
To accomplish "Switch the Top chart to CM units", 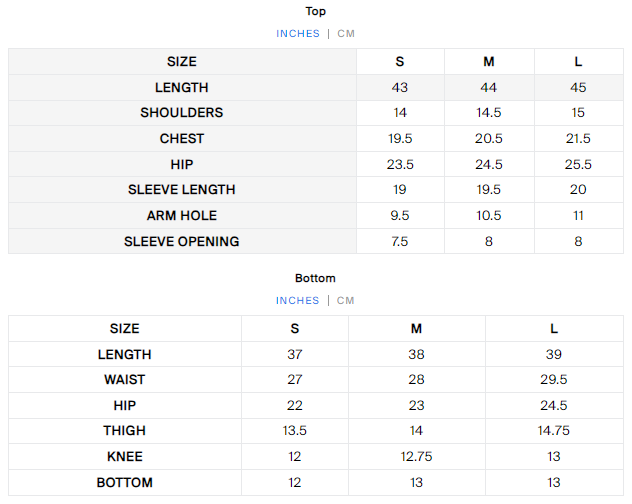I will coord(346,33).
